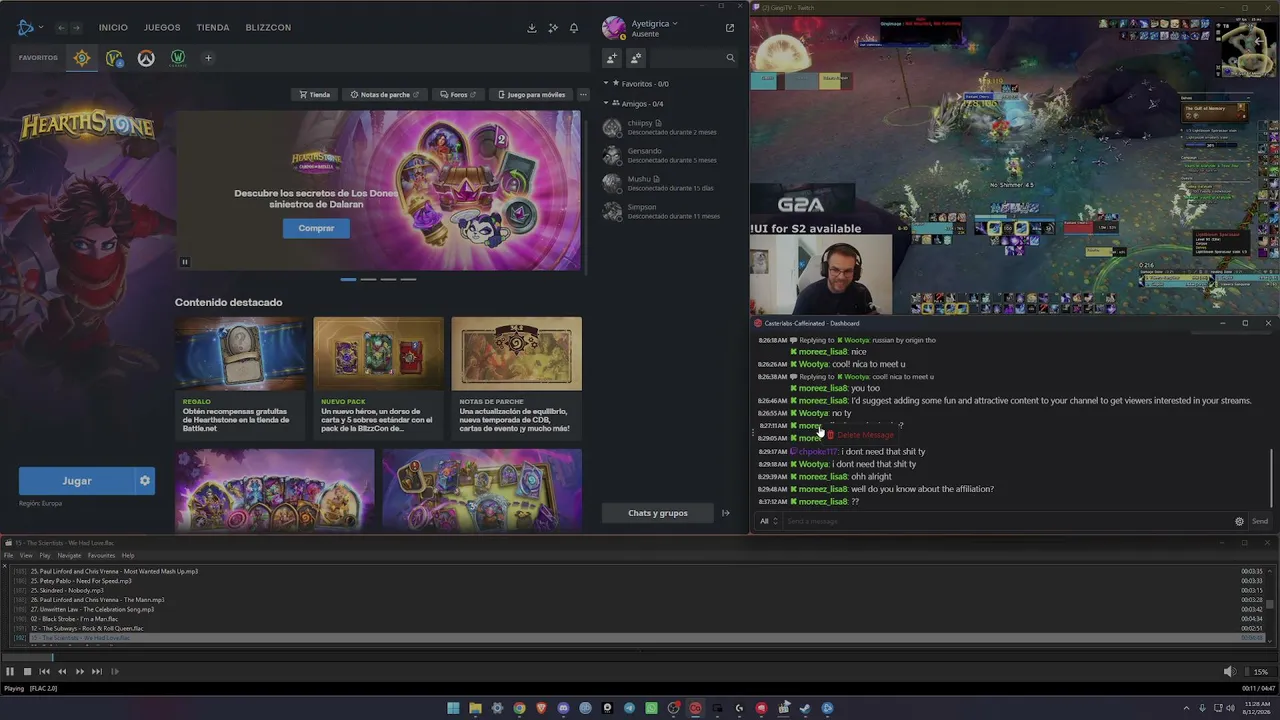This screenshot has height=720, width=1280.
Task: Open friend management settings icon
Action: click(x=636, y=58)
